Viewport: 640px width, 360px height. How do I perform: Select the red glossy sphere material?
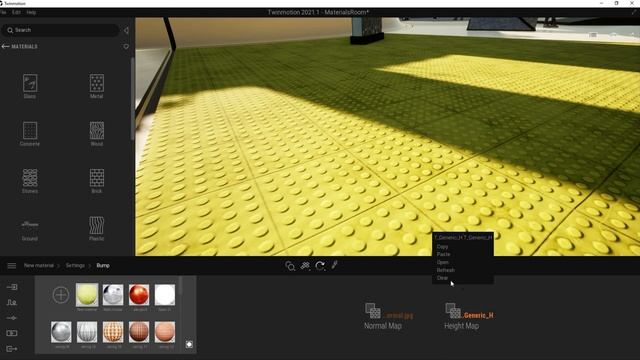point(139,295)
